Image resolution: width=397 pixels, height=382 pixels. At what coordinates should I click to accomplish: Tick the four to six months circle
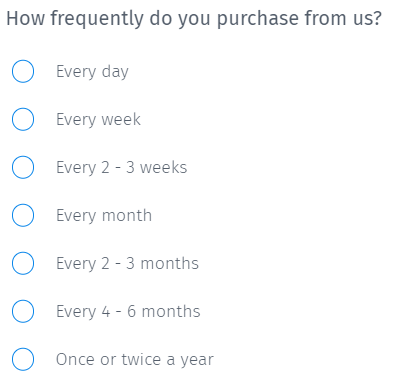23,311
